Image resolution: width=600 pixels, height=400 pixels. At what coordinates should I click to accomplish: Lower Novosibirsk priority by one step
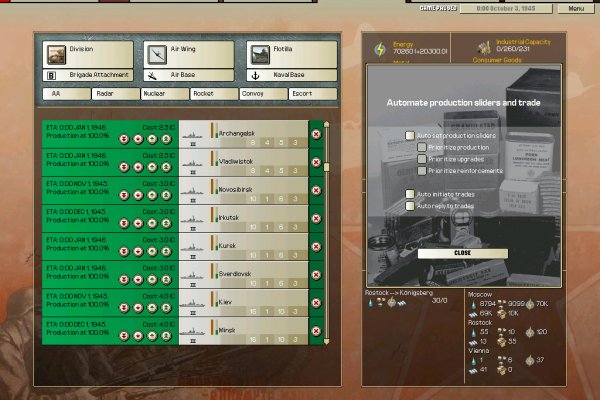coord(138,195)
